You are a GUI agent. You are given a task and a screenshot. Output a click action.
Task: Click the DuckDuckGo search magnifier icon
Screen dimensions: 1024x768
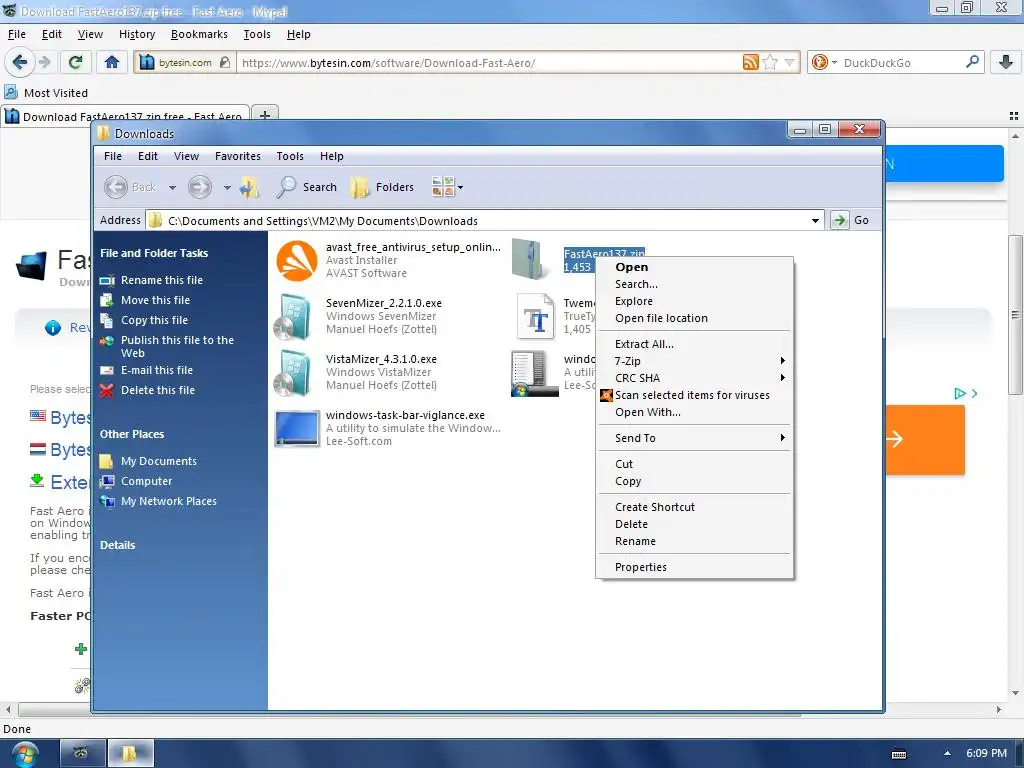click(x=972, y=62)
